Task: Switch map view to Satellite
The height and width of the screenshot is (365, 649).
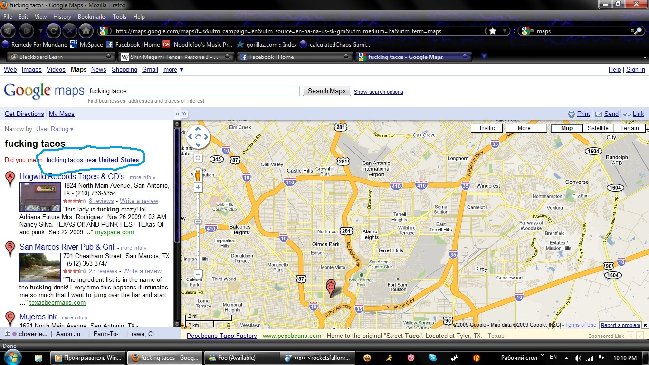Action: point(598,128)
